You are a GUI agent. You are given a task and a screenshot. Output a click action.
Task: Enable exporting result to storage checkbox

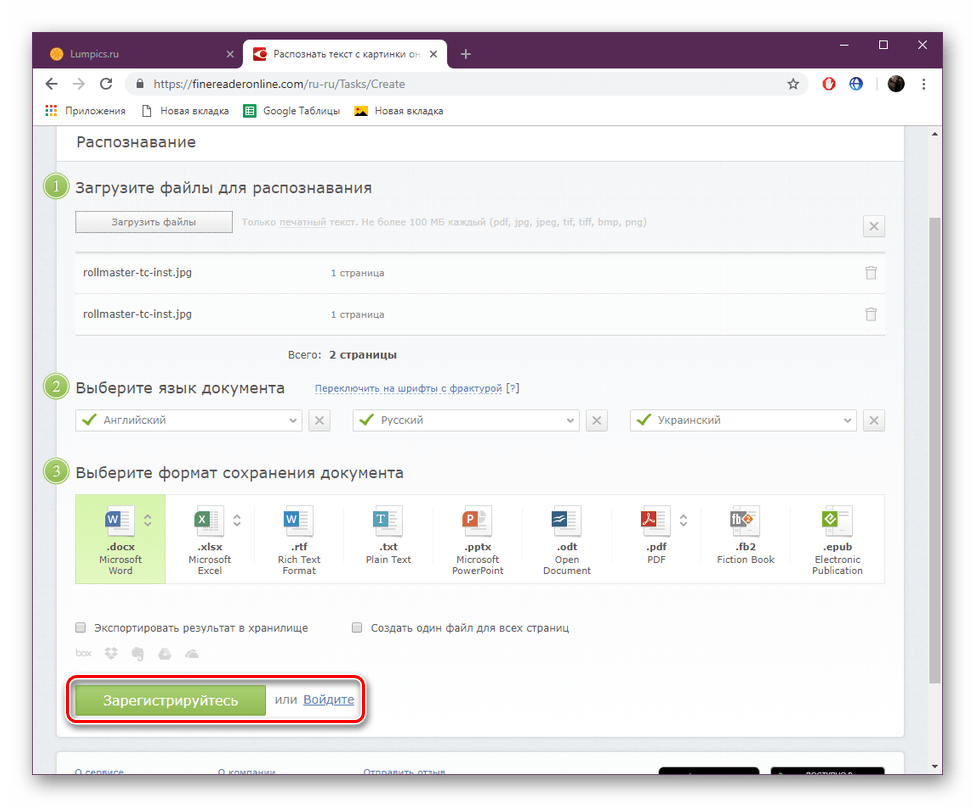(x=80, y=627)
